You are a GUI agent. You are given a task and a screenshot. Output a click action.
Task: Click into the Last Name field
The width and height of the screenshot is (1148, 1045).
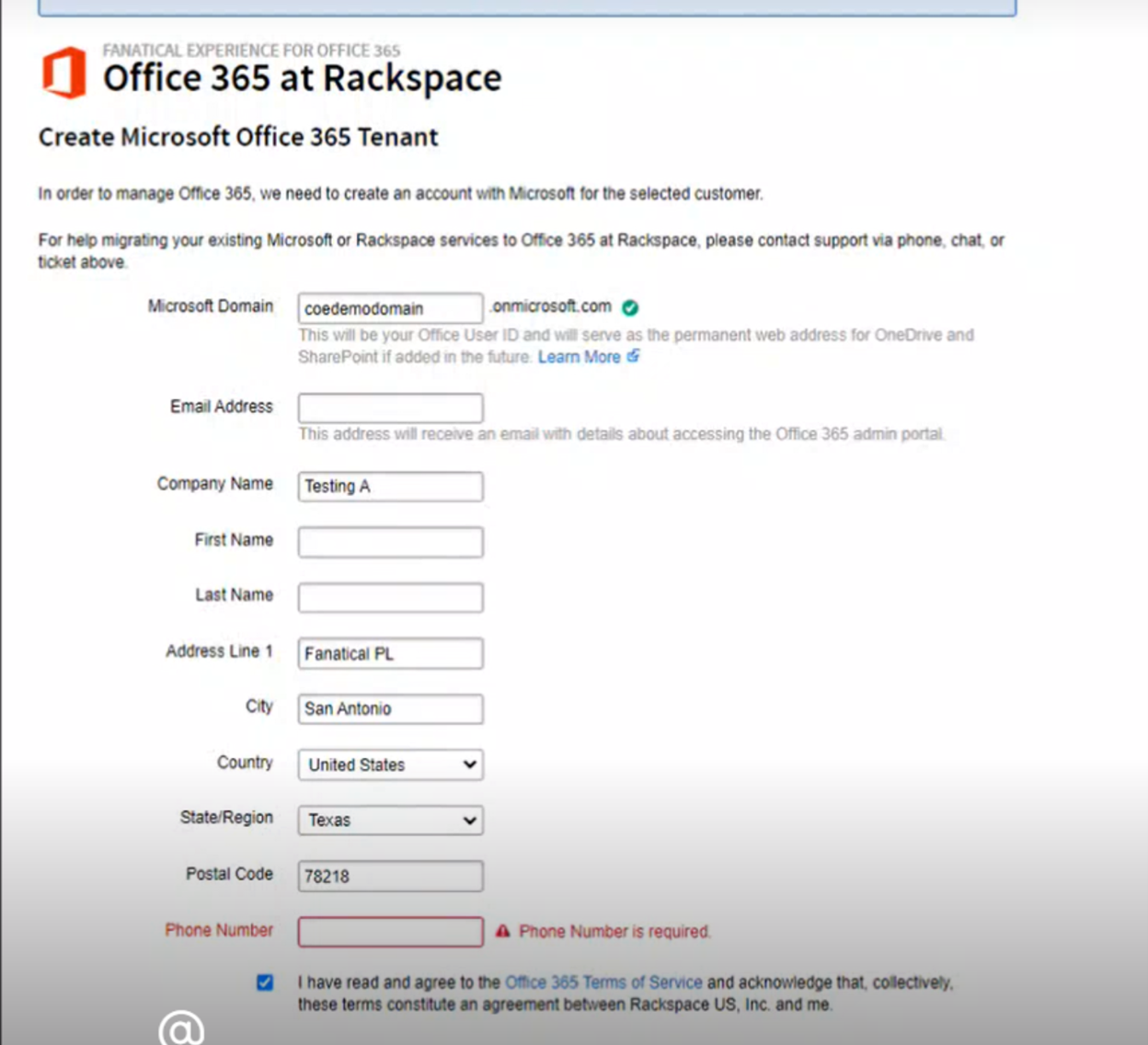390,597
